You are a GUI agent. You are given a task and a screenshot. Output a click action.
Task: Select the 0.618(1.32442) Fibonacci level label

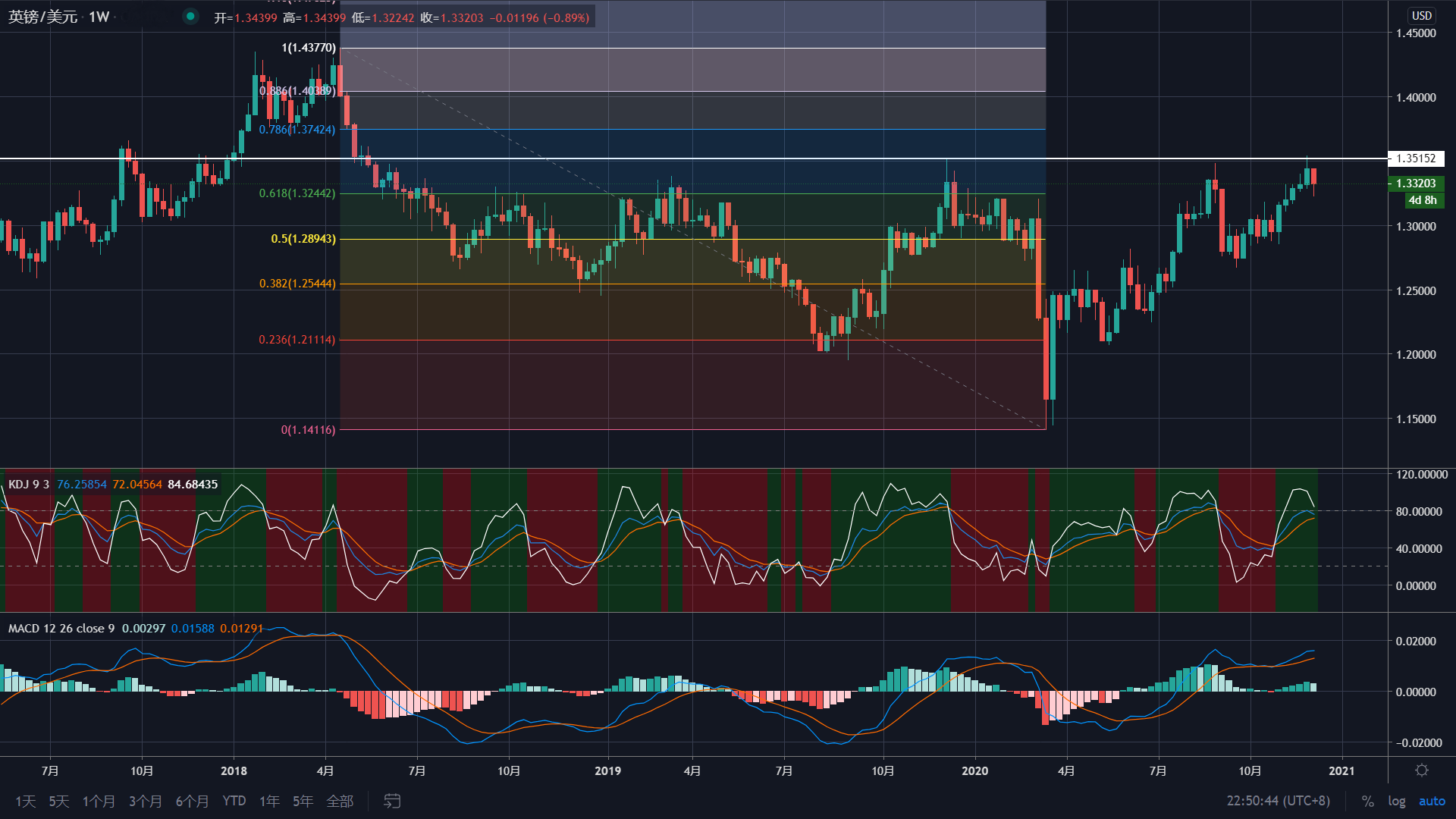point(297,193)
